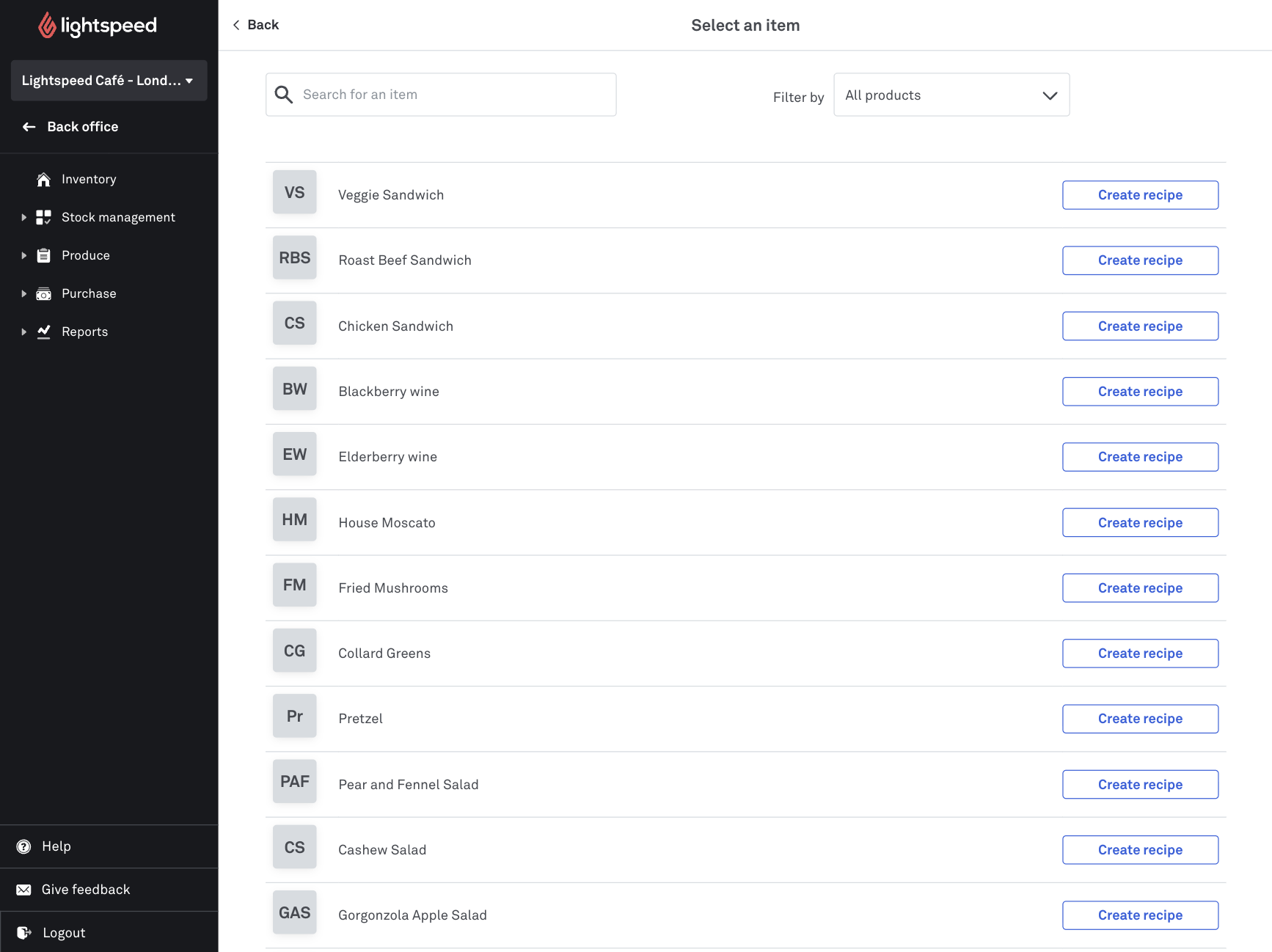Viewport: 1272px width, 952px height.
Task: Click the Inventory house icon
Action: click(x=44, y=180)
